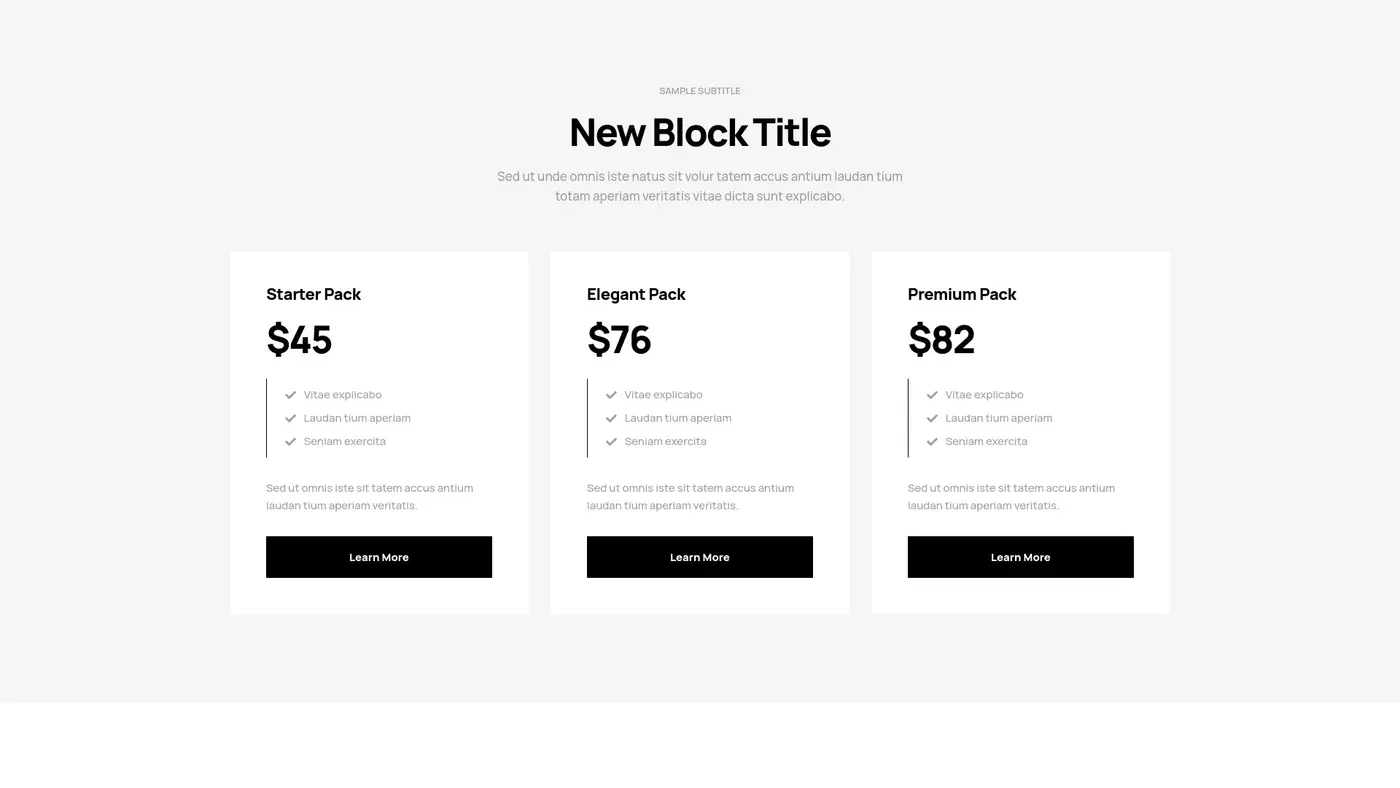Click the checkmark beside Seniam exercita in Elegant Pack

[610, 441]
